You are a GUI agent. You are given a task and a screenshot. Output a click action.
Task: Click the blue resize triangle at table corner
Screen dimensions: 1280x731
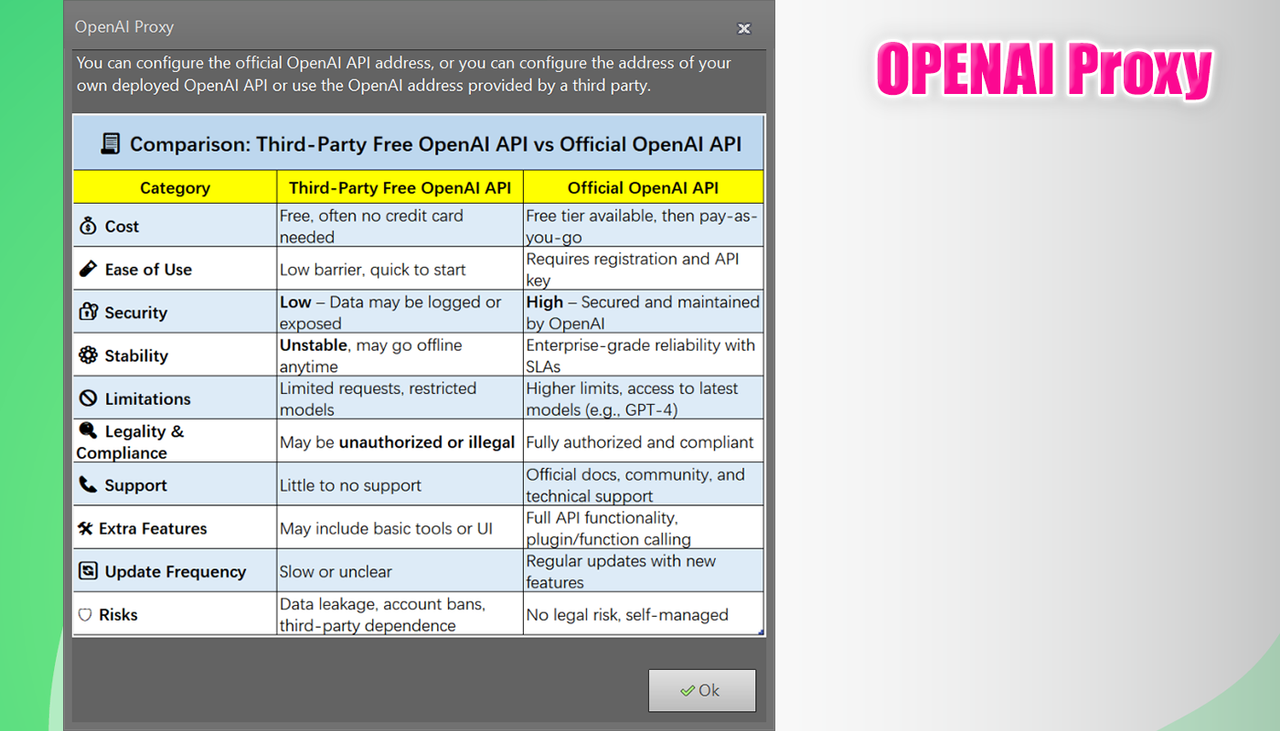coord(759,631)
